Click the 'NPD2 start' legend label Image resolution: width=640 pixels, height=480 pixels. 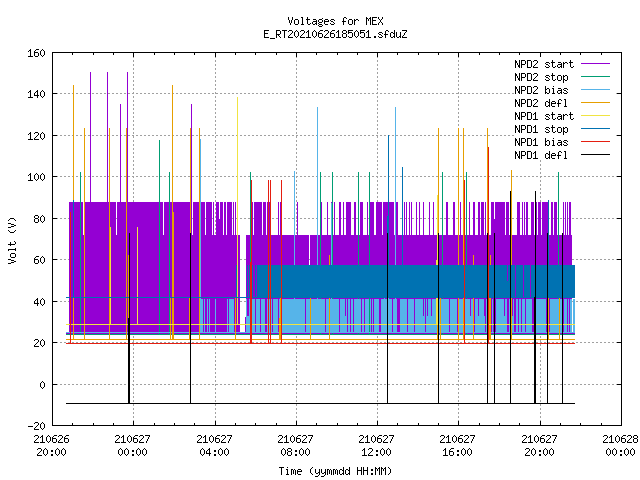coord(544,64)
